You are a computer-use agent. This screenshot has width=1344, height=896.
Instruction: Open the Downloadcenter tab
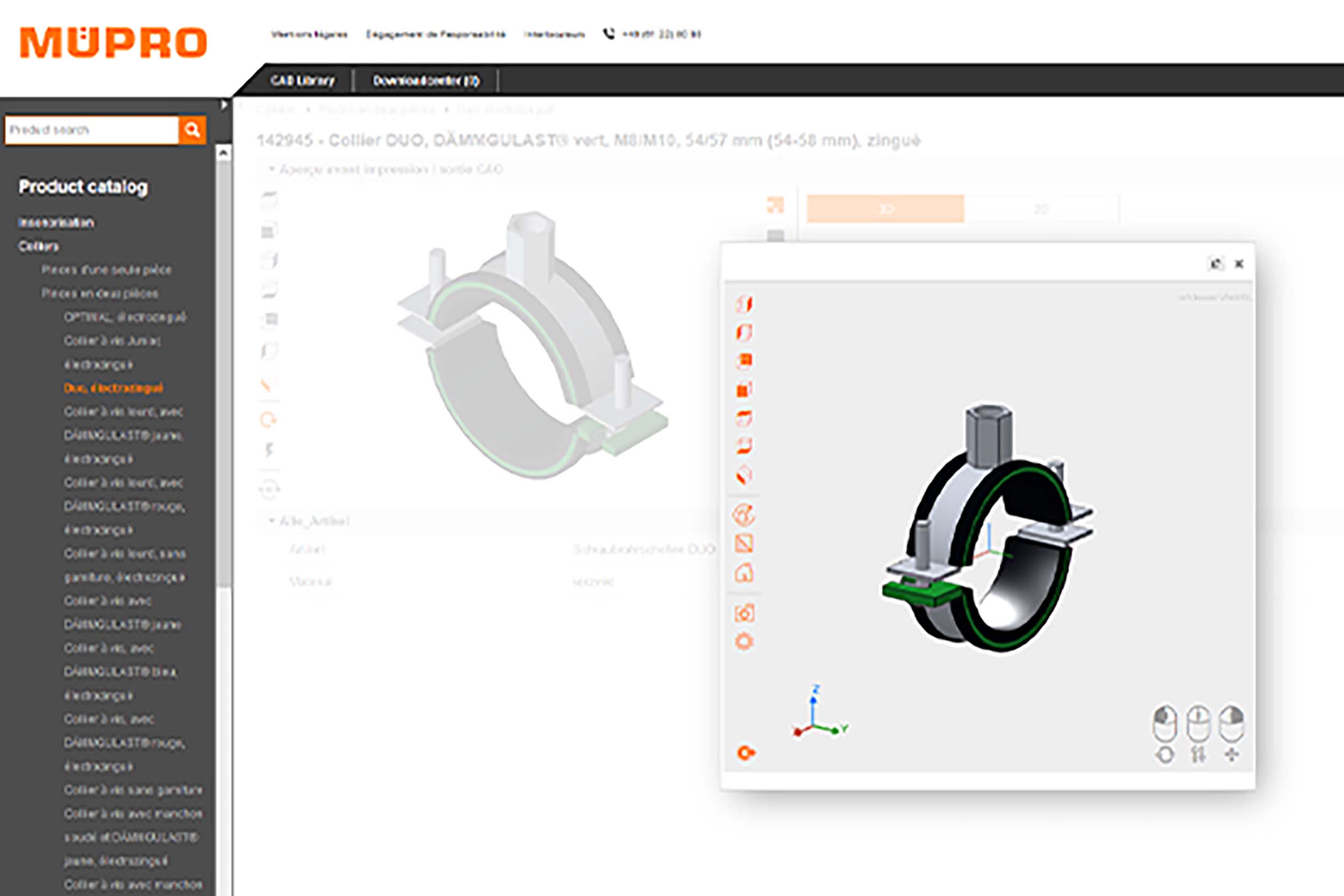click(x=426, y=81)
